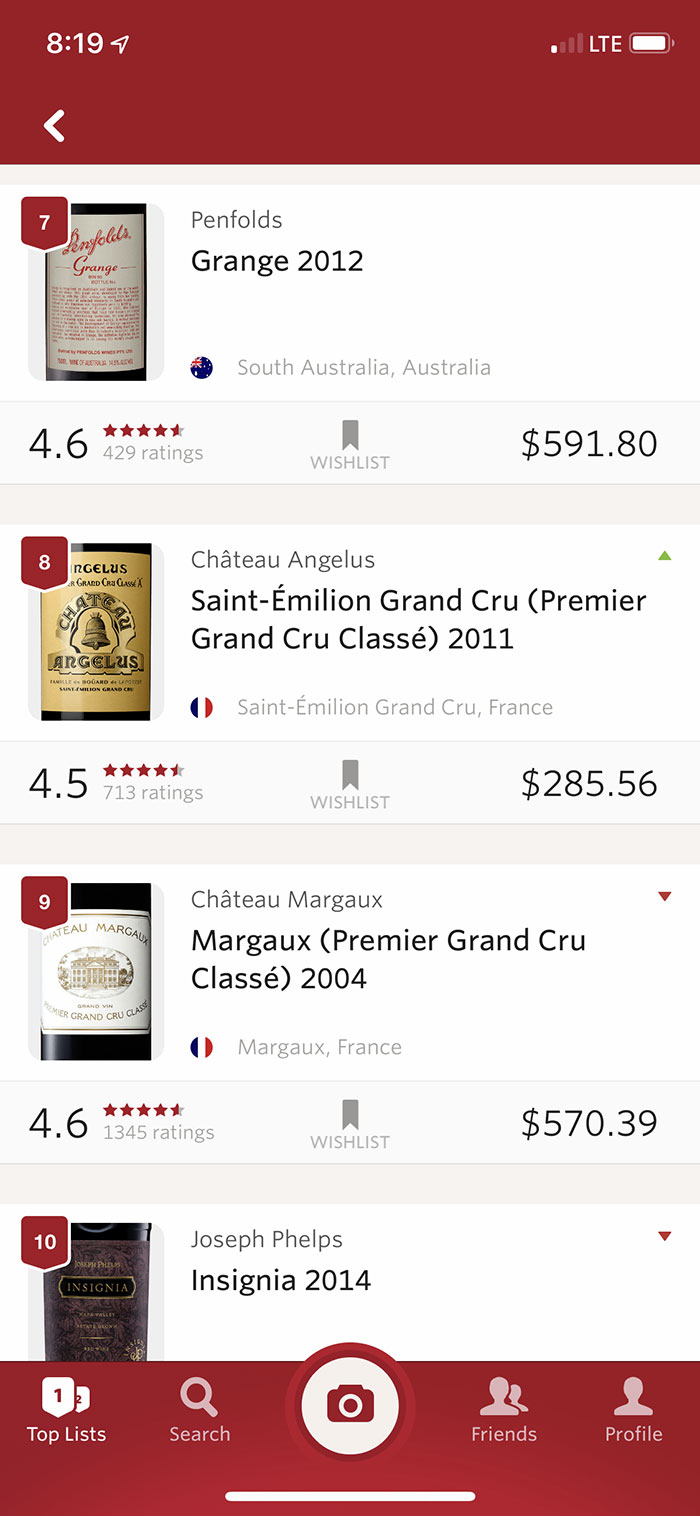Tap the $591.80 price for Grange
Viewport: 700px width, 1516px height.
[589, 444]
